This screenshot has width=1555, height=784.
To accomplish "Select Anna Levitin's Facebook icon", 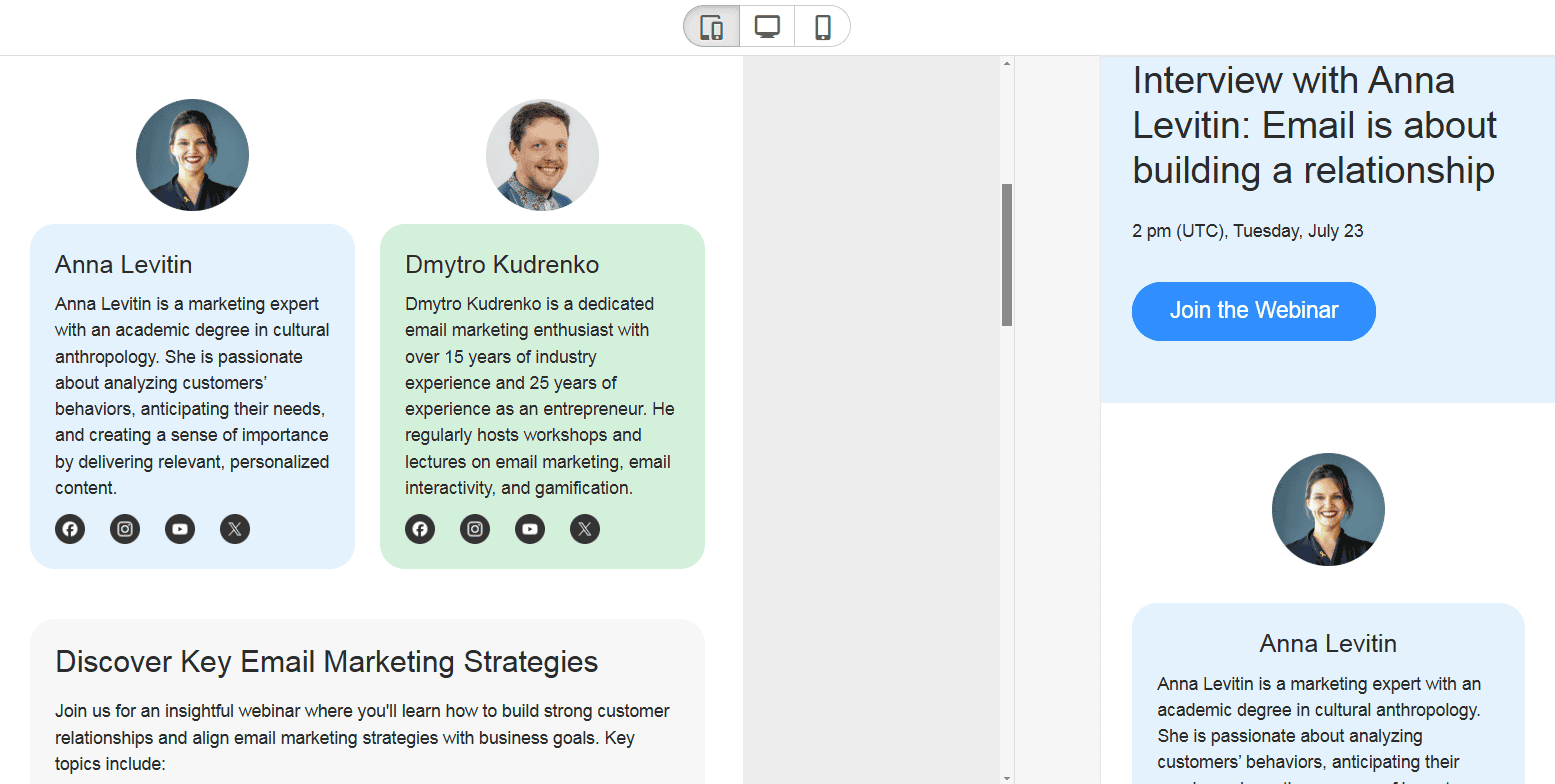I will point(70,529).
